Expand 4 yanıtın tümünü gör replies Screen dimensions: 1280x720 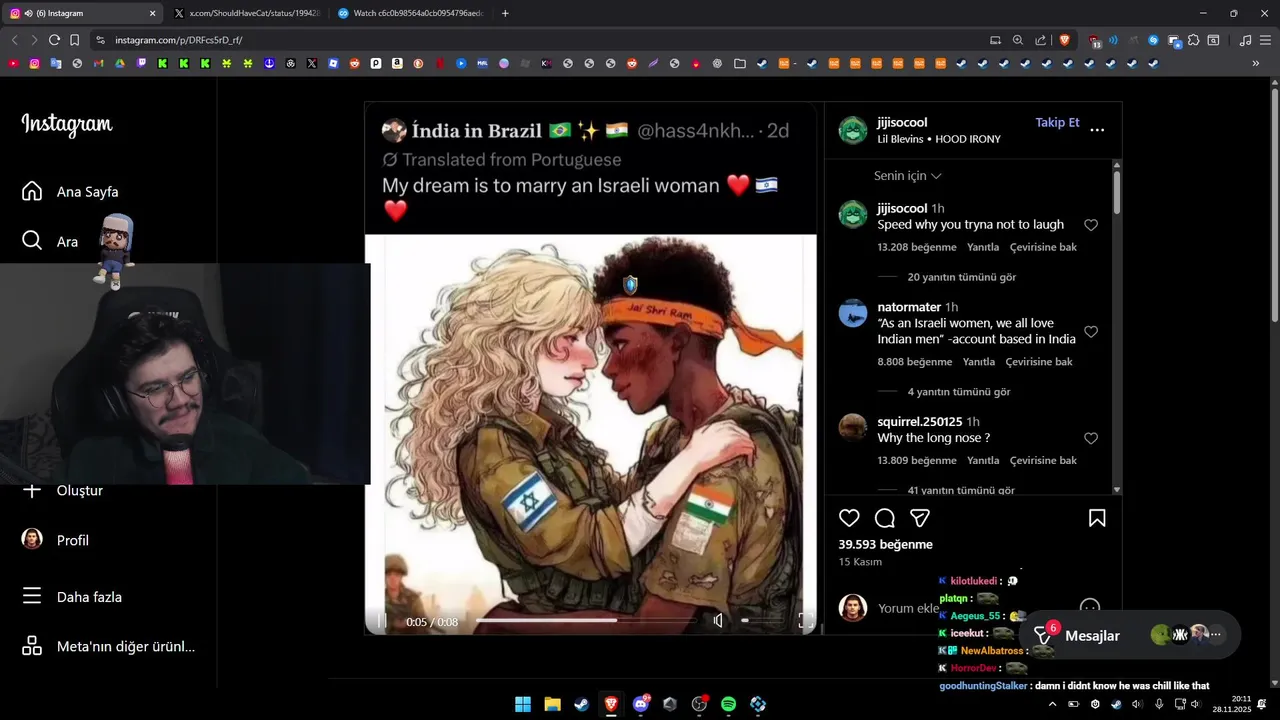[x=959, y=392]
